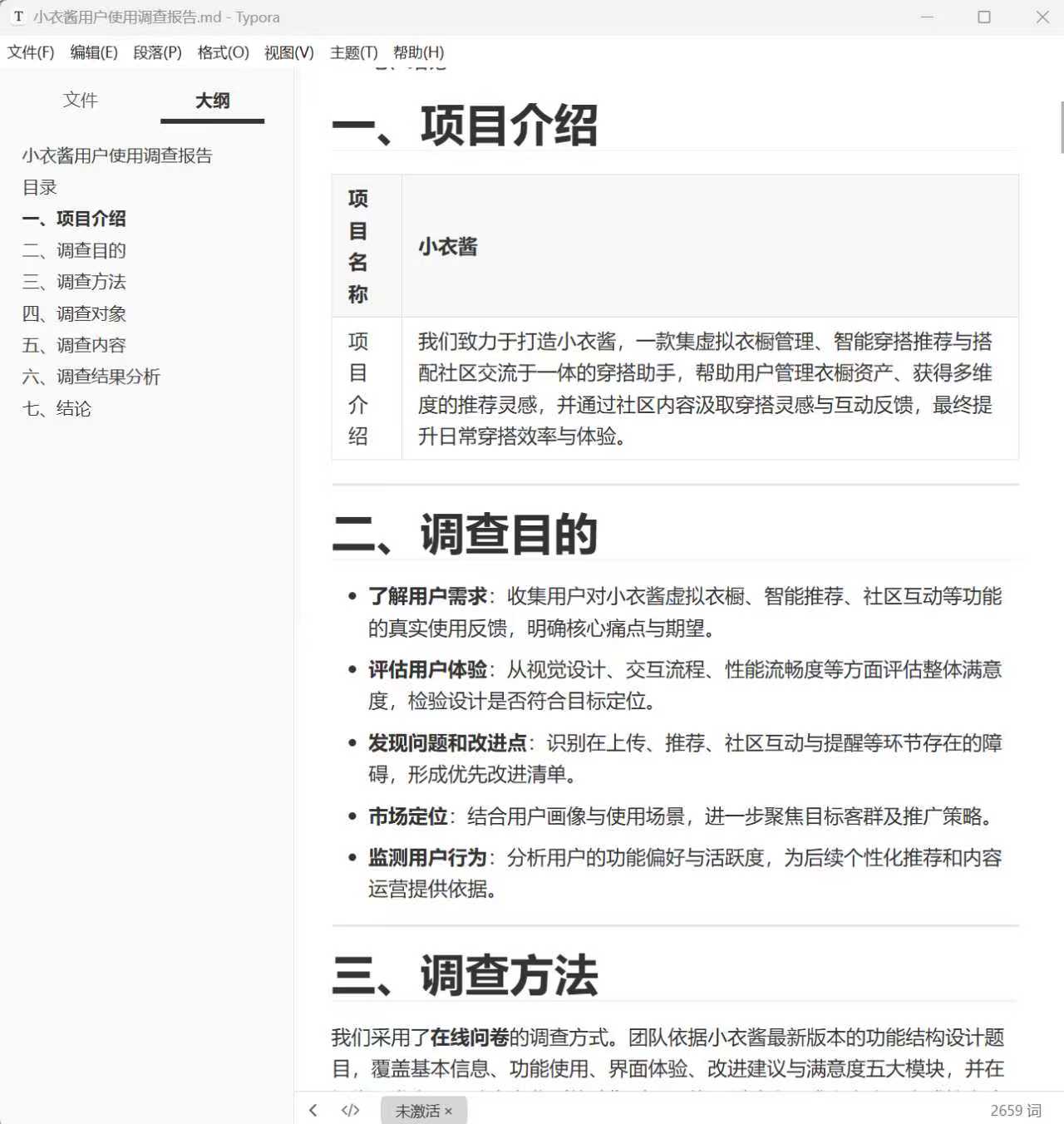Select outline entry 六、调查结果分析
This screenshot has height=1124, width=1064.
pos(91,377)
